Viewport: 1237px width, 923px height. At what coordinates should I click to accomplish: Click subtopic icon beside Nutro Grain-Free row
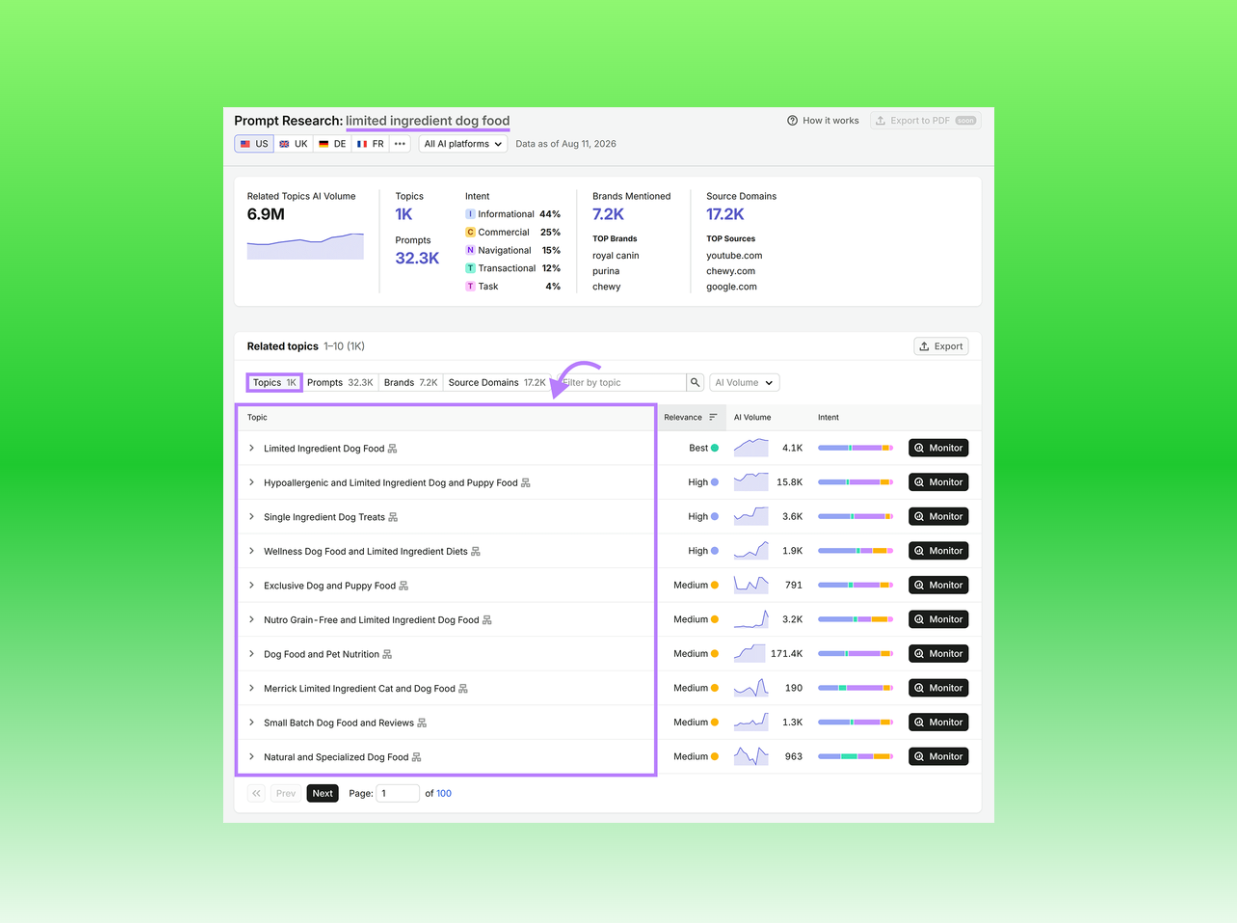pos(487,620)
